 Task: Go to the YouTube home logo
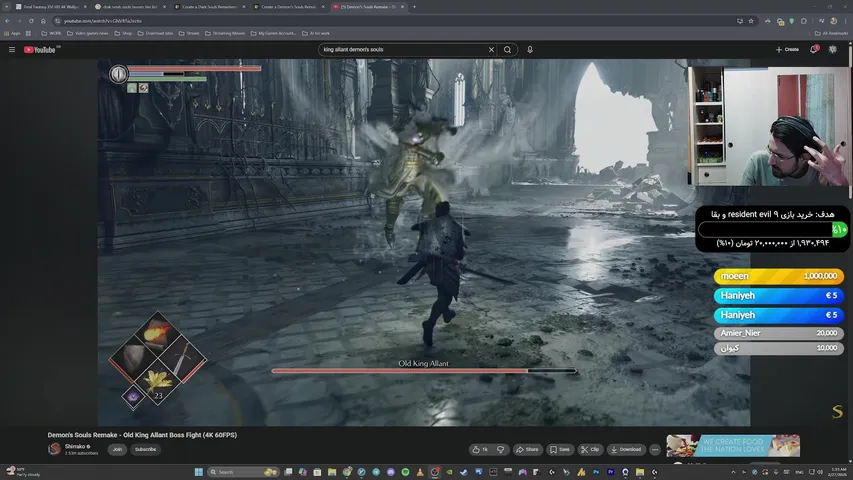(40, 50)
